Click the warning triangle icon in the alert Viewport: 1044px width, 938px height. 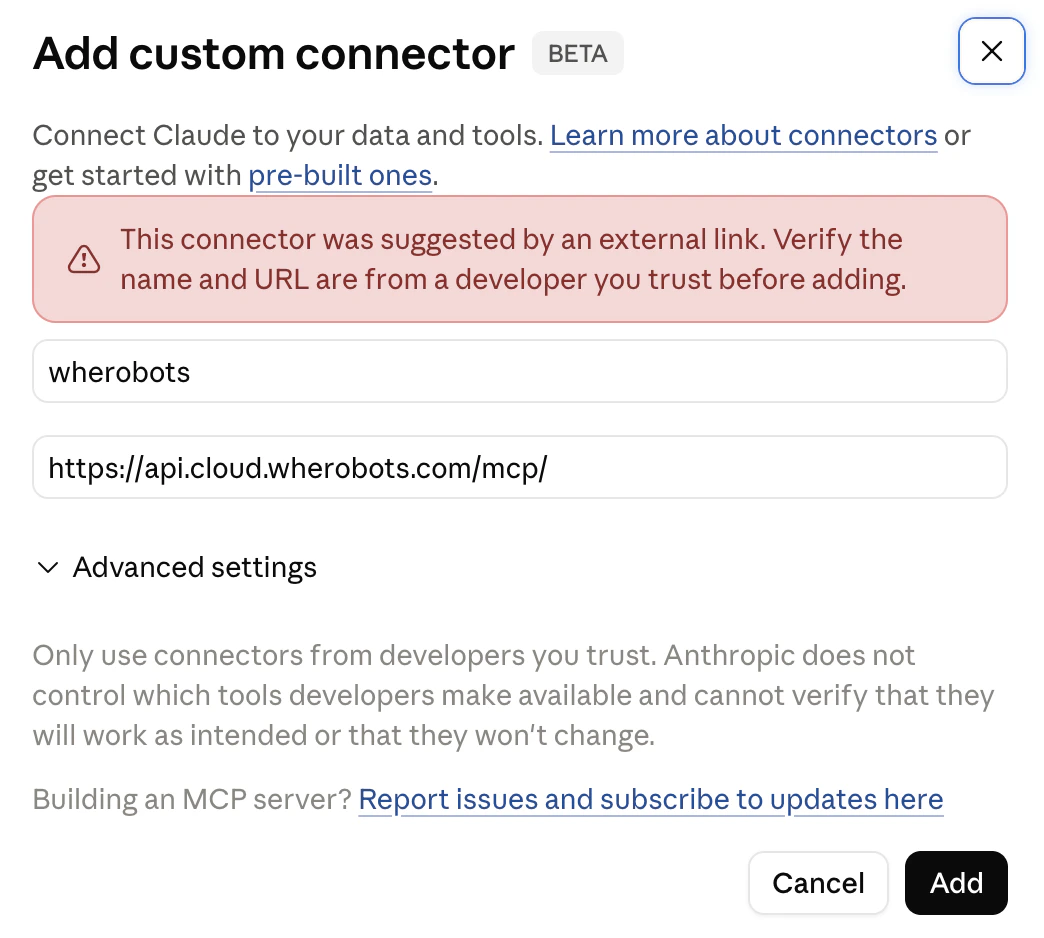point(84,259)
